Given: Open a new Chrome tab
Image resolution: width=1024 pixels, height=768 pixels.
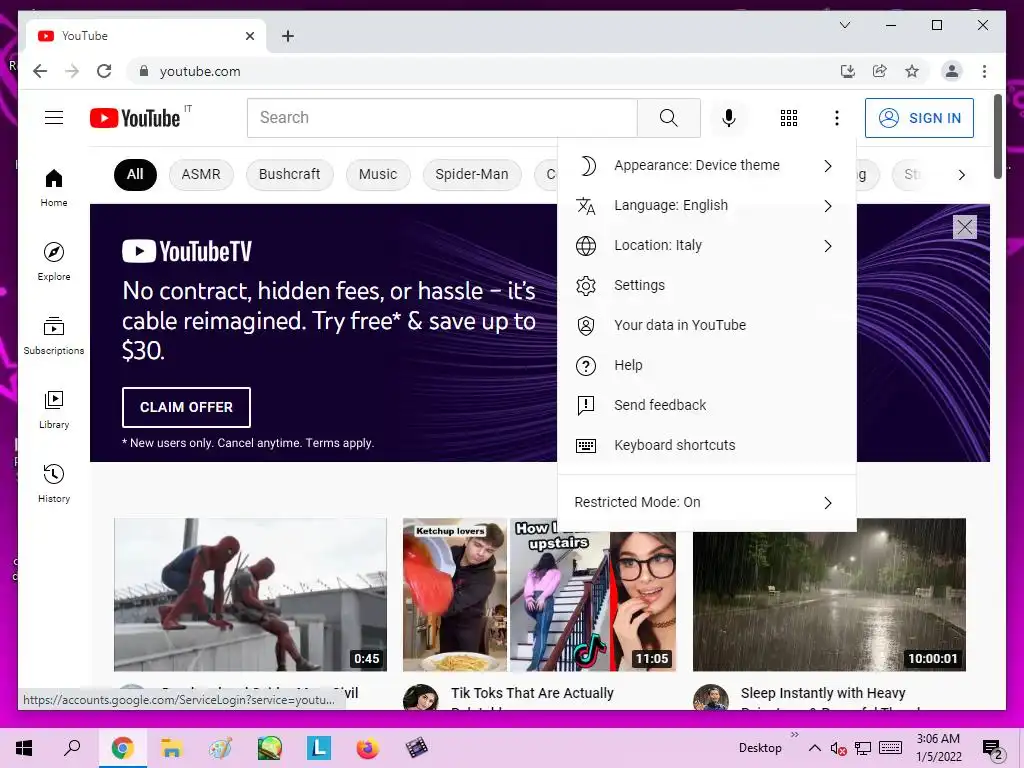Looking at the screenshot, I should 287,36.
